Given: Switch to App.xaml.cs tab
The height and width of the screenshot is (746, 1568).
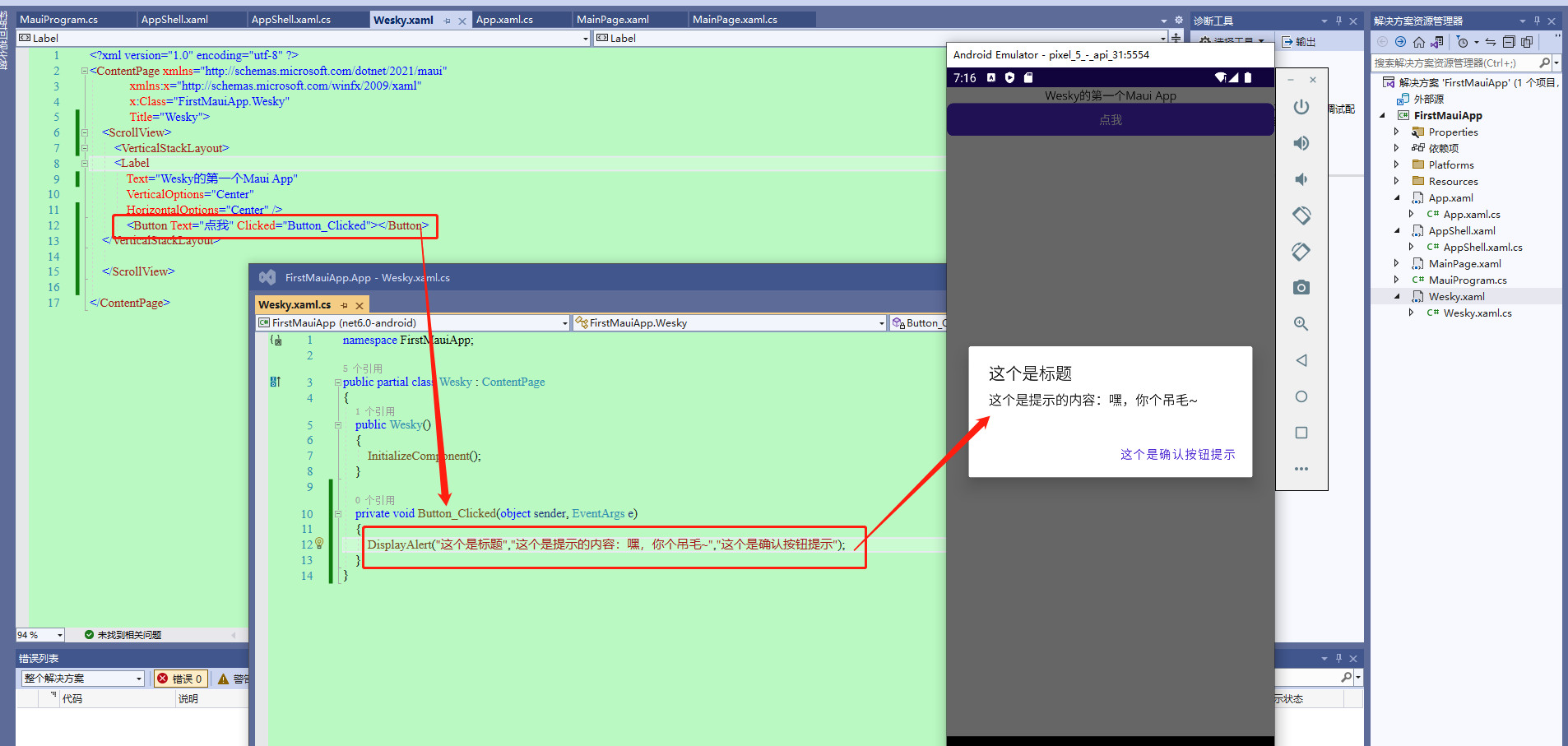Looking at the screenshot, I should coord(504,19).
